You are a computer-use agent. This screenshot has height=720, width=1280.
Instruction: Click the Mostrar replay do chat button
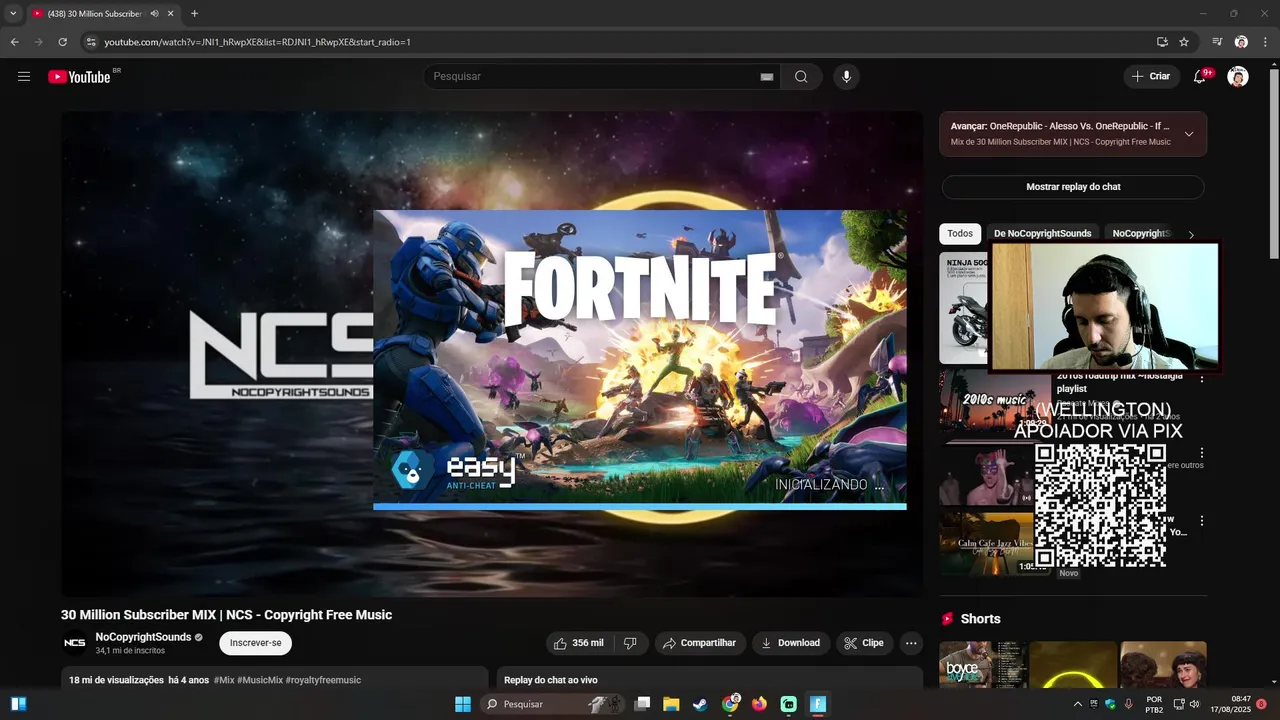tap(1073, 187)
